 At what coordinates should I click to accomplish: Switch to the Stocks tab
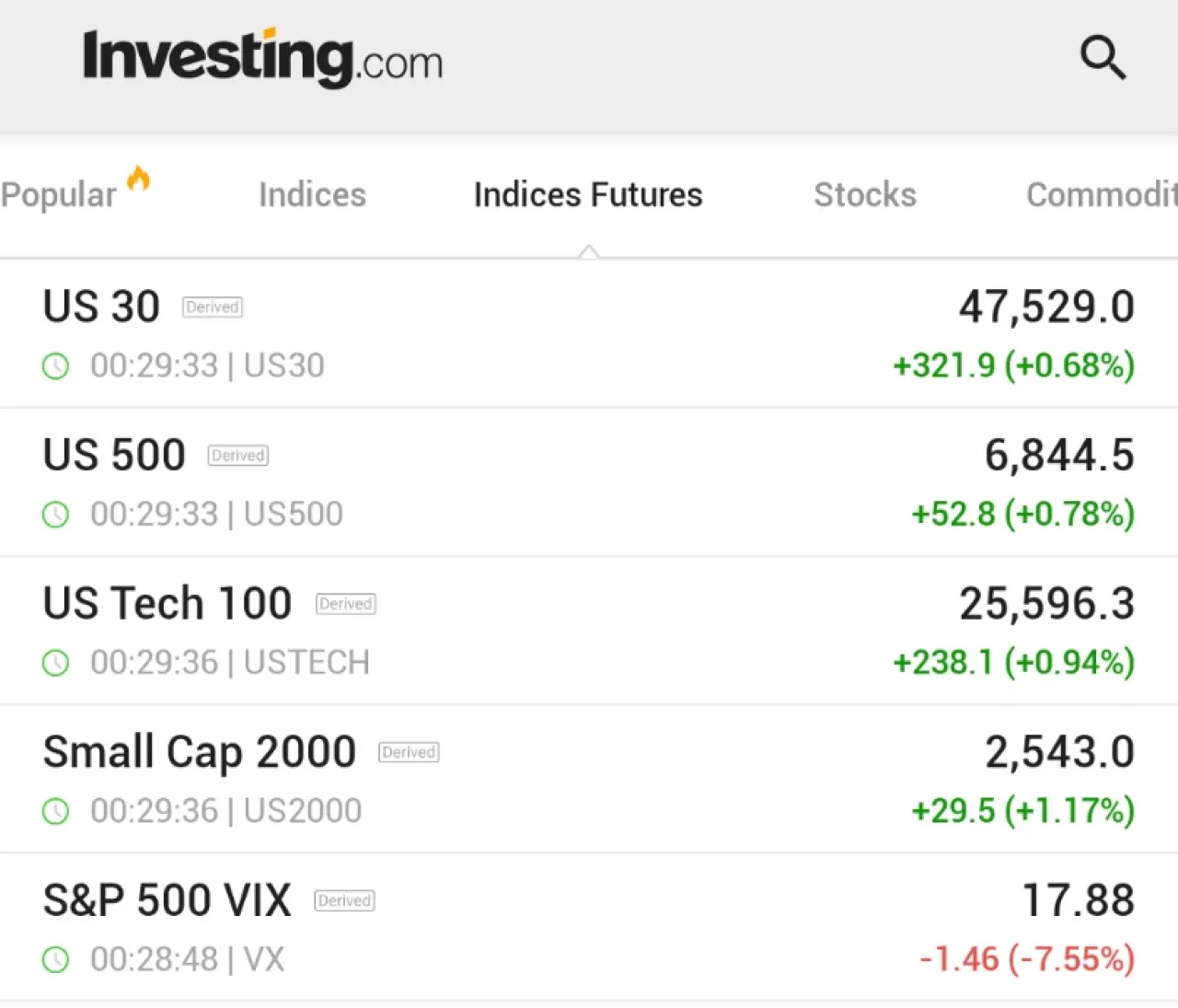pos(864,194)
